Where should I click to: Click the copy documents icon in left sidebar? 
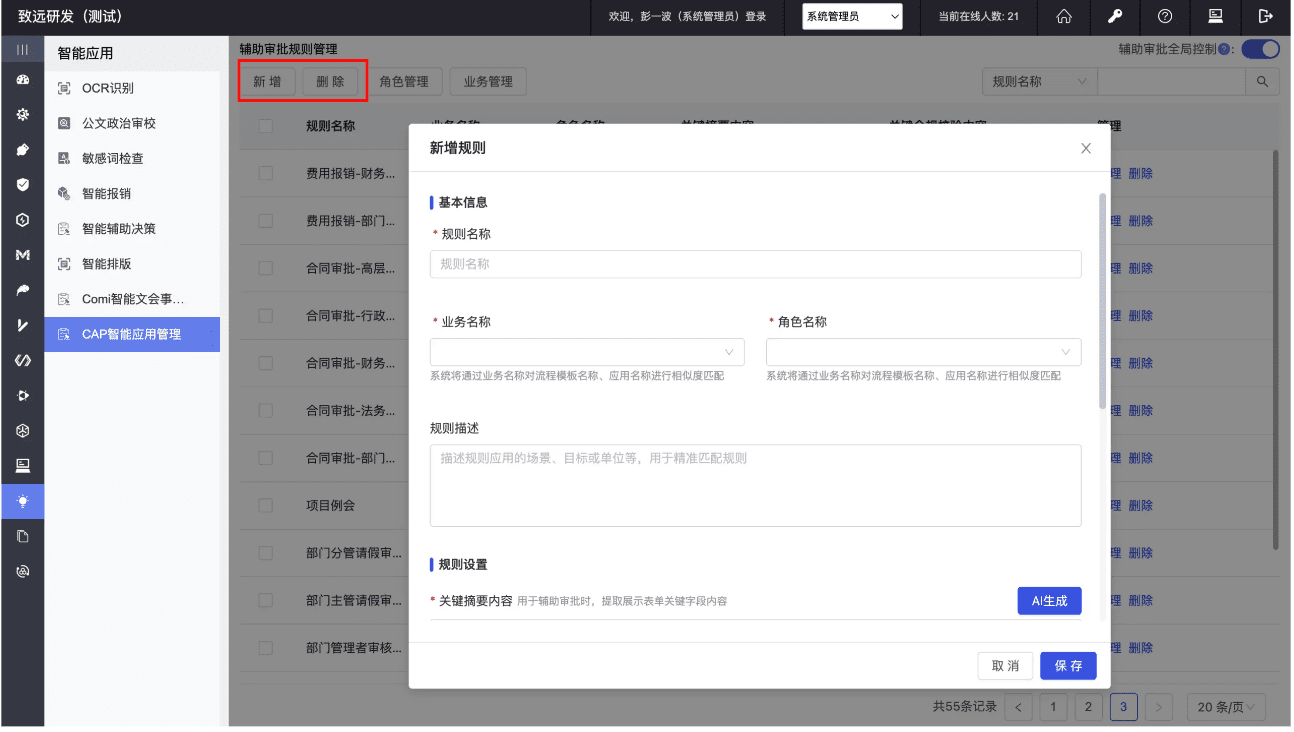[x=22, y=536]
